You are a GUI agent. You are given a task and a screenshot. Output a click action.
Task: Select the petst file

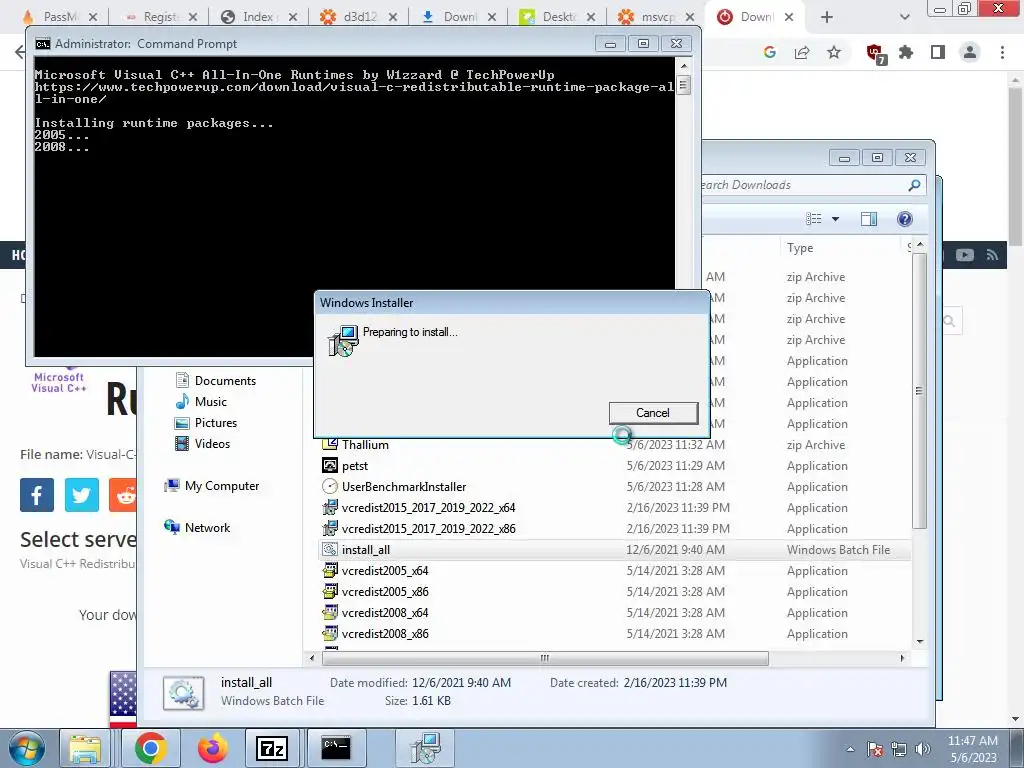pyautogui.click(x=613, y=466)
